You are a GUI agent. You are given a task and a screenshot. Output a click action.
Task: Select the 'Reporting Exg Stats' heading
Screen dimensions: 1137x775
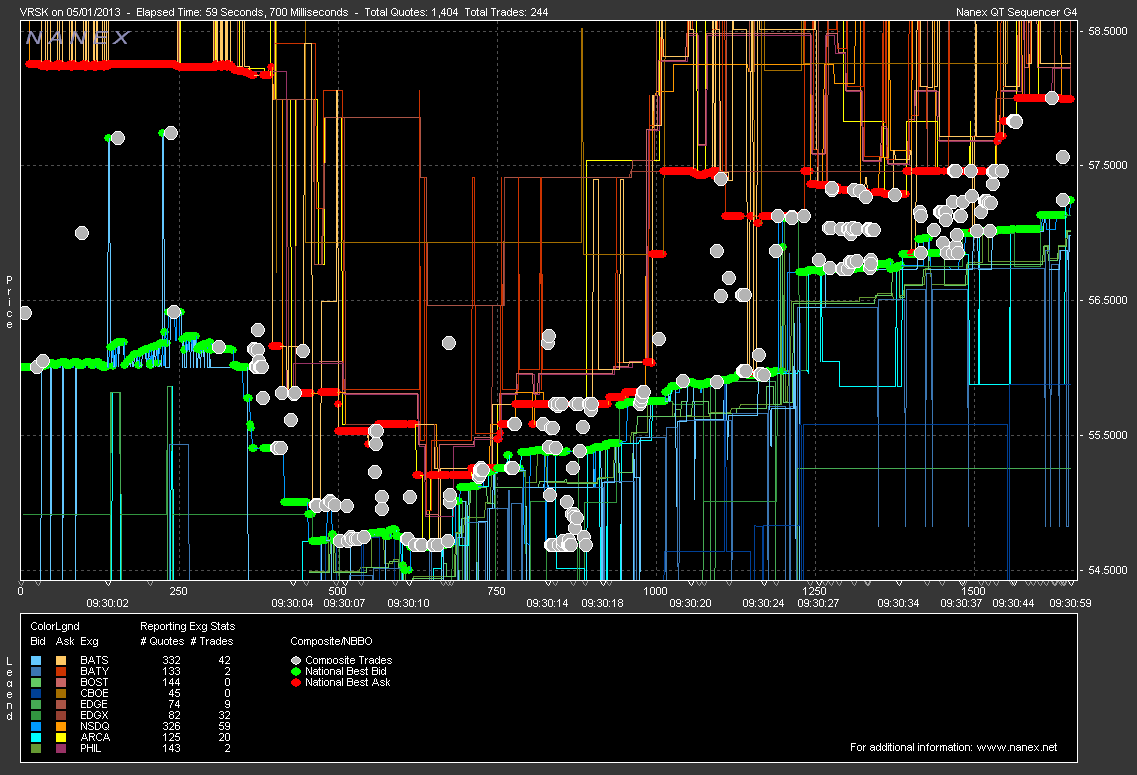coord(188,626)
